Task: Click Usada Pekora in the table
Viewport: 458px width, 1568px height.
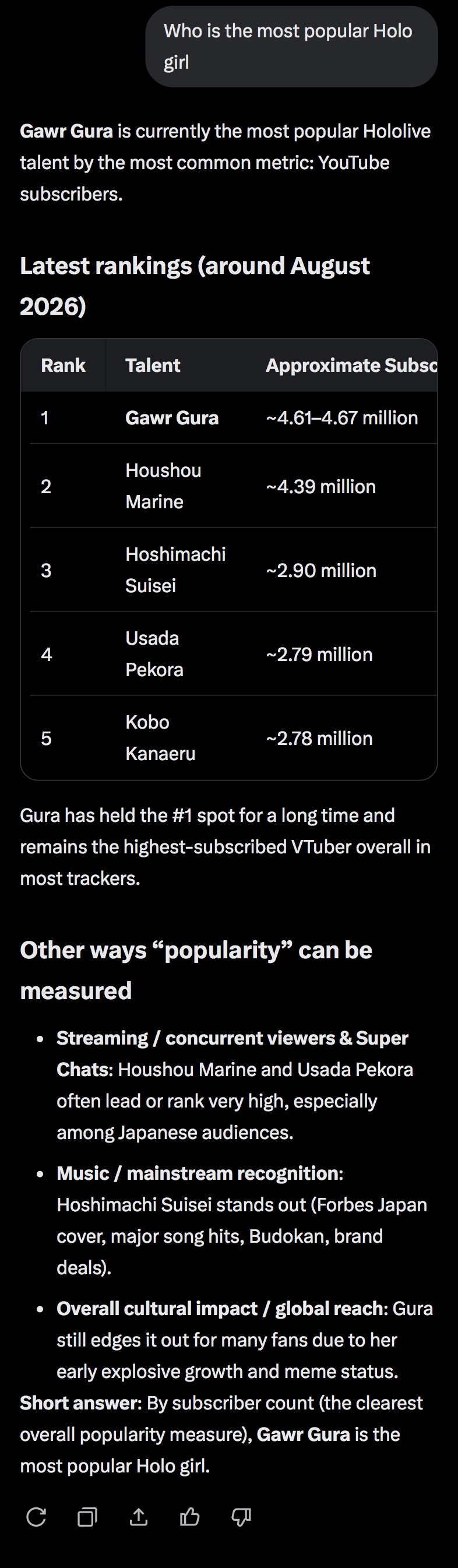Action: coord(154,654)
